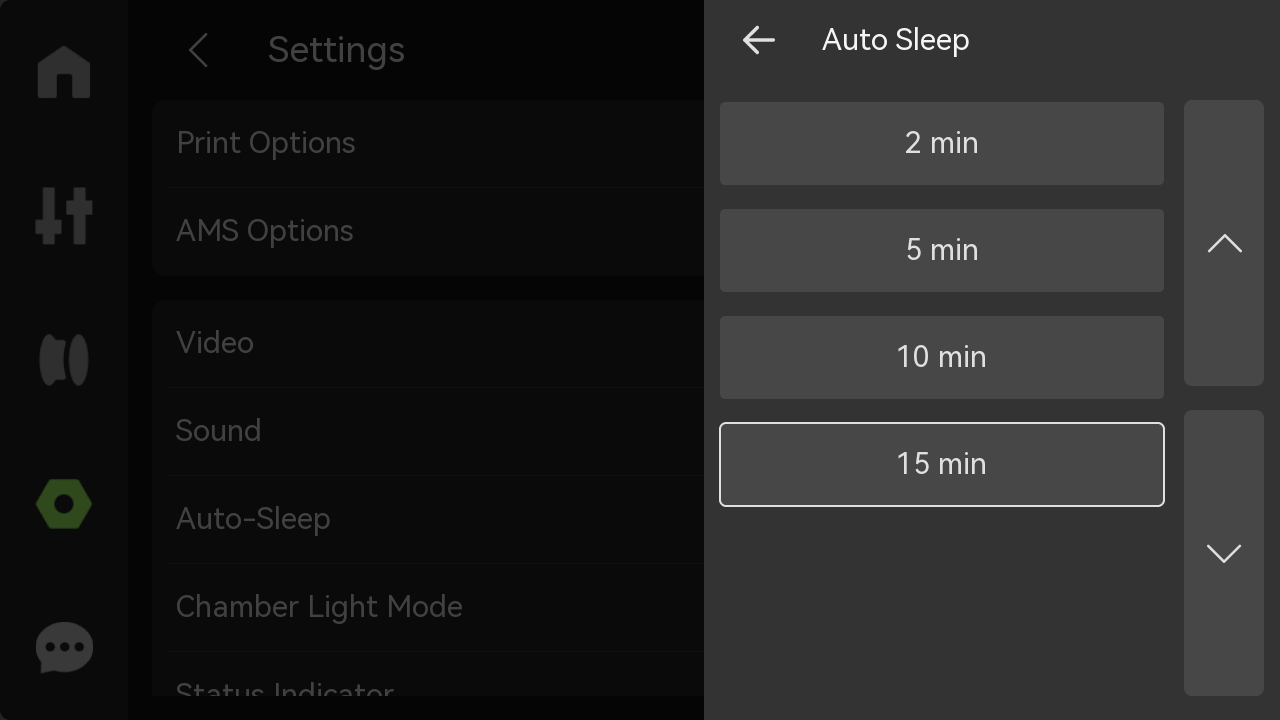
Task: Open the Filament spool icon in the sidebar
Action: tap(64, 360)
